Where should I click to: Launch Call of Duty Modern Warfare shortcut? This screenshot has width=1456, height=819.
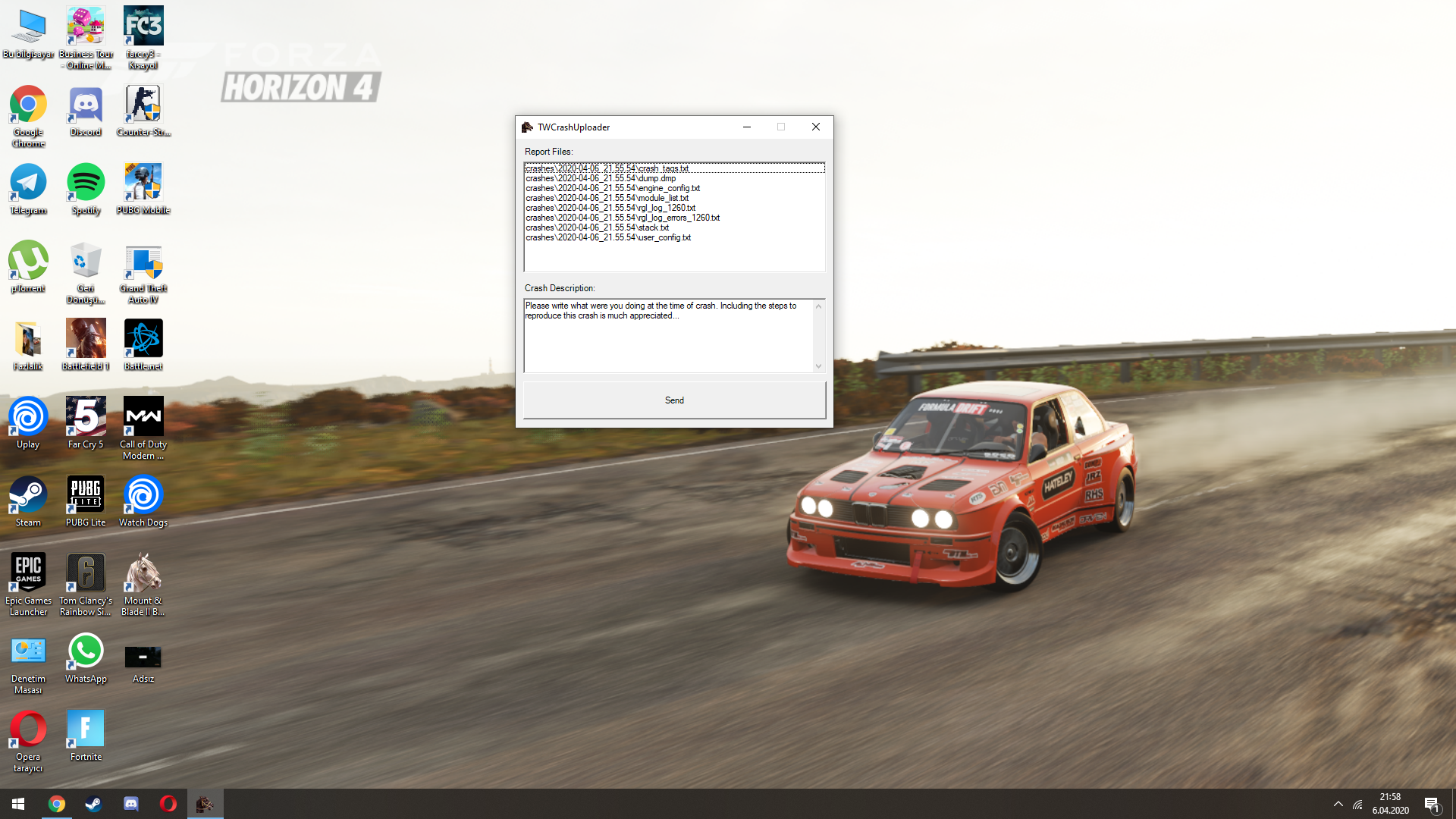(143, 428)
